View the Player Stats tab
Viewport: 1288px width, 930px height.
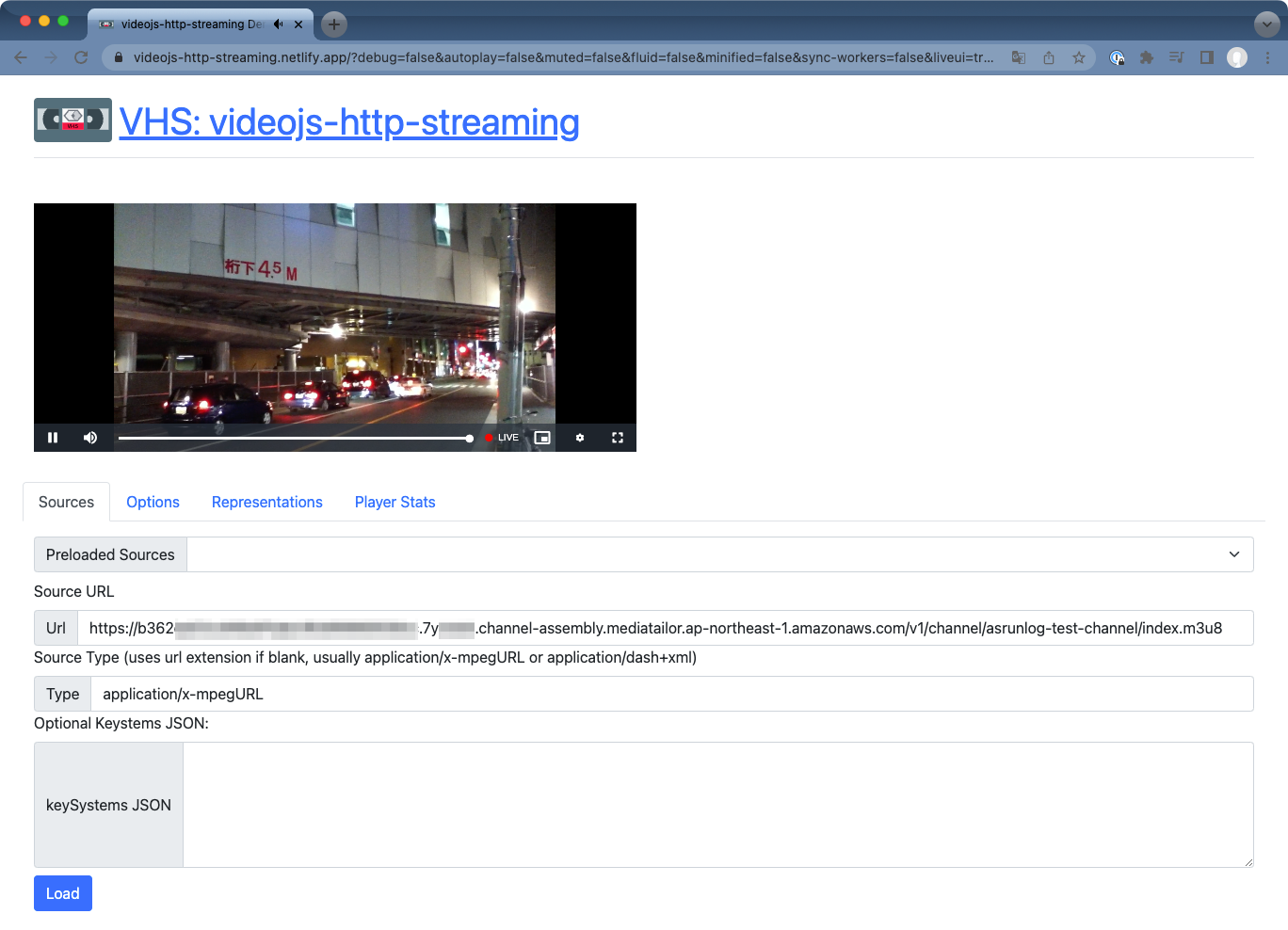[394, 503]
